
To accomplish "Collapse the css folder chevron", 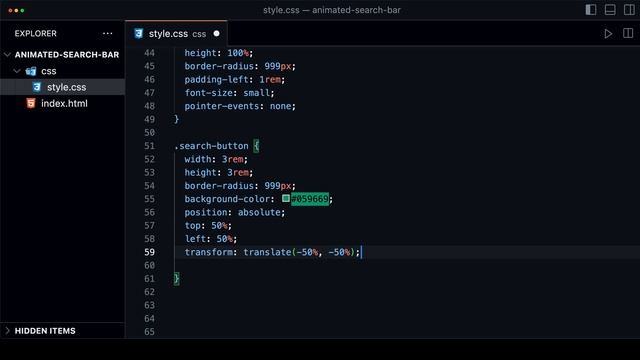I will tap(17, 71).
